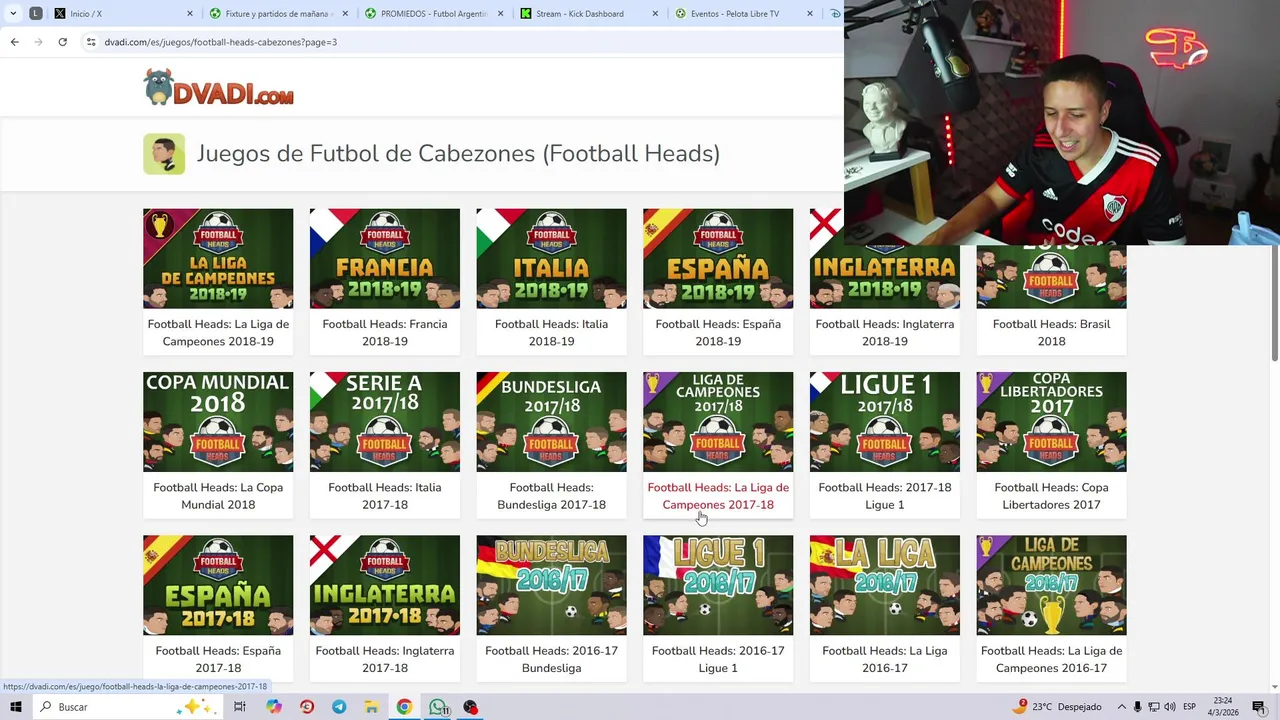Close the 'Eventos - Pelota Libre TV' tab
The width and height of the screenshot is (1280, 720).
click(x=811, y=14)
